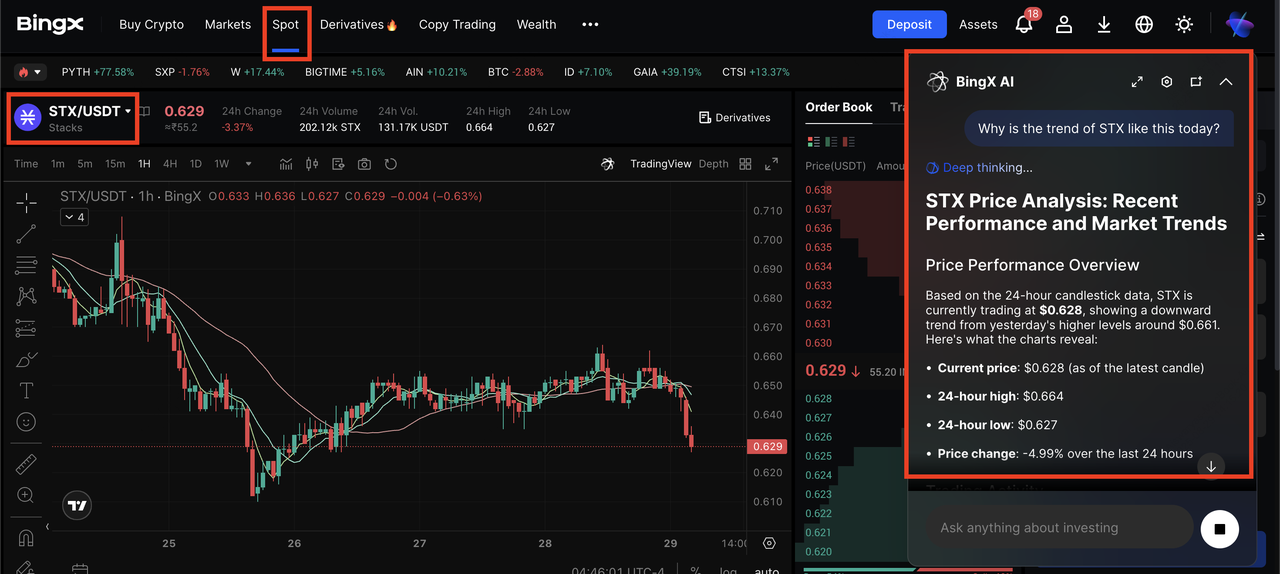Click the Deposit button

909,24
